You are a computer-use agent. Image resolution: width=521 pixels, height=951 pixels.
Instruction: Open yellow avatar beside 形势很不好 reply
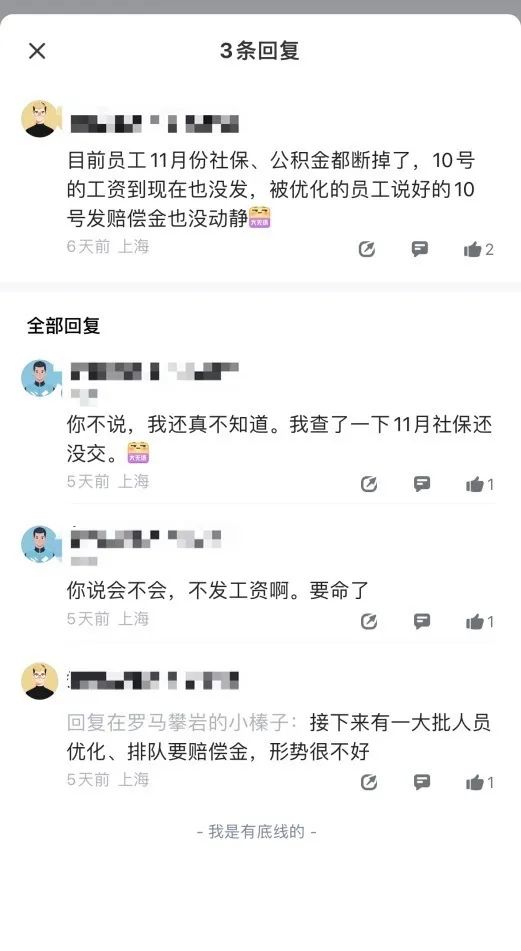pos(40,680)
